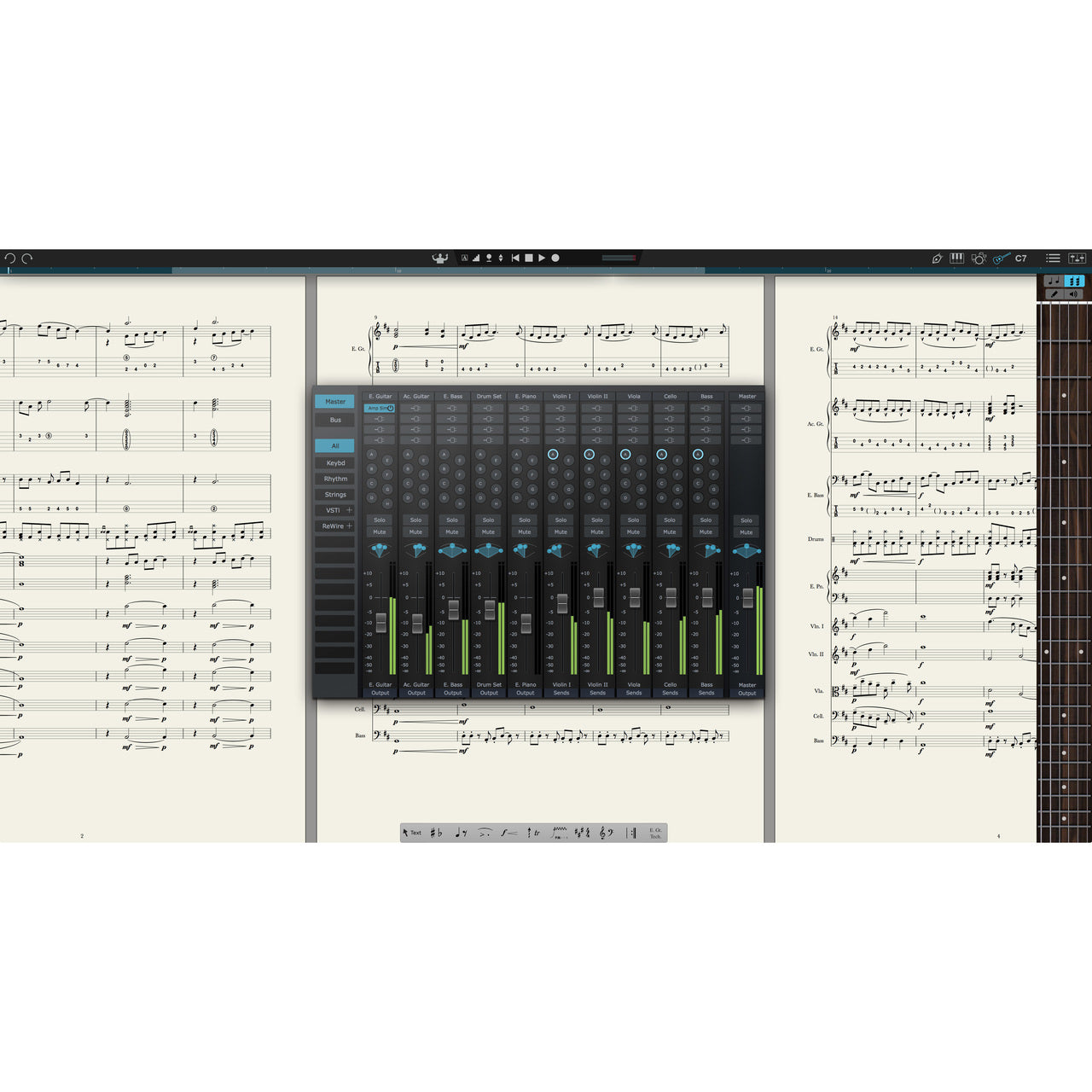Switch to the Bus tab in the mixer
Viewport: 1092px width, 1092px height.
click(334, 420)
